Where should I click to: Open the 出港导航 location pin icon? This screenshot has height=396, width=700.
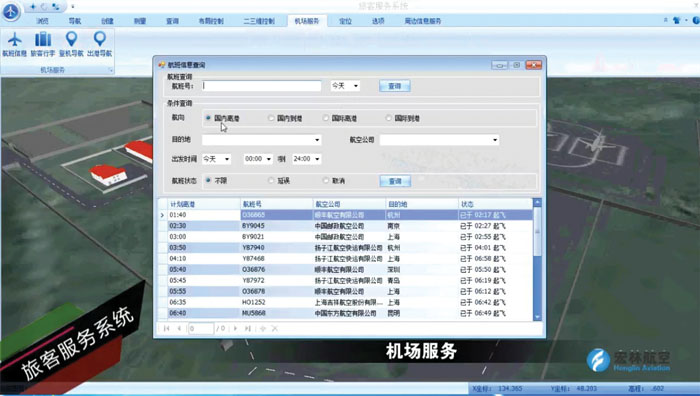pyautogui.click(x=100, y=44)
